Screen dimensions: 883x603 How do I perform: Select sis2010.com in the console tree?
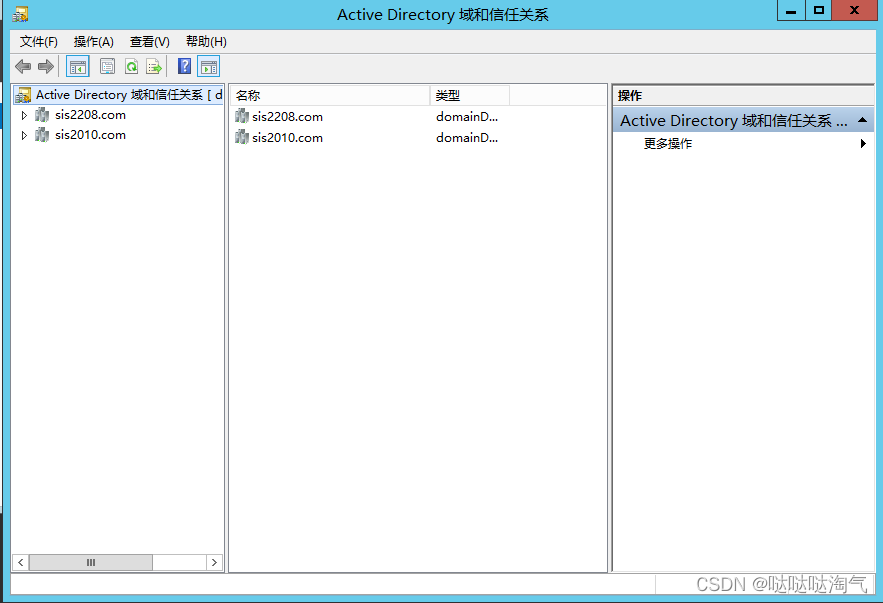click(90, 135)
